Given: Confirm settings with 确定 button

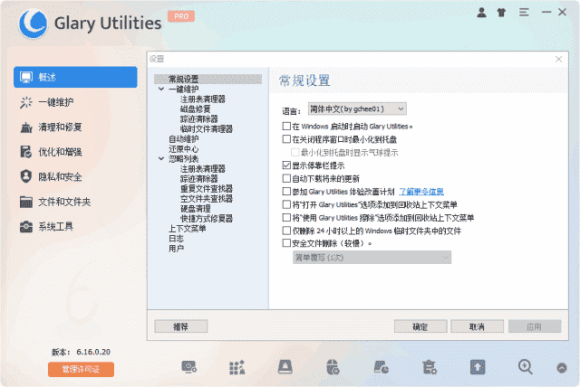Looking at the screenshot, I should (x=421, y=327).
